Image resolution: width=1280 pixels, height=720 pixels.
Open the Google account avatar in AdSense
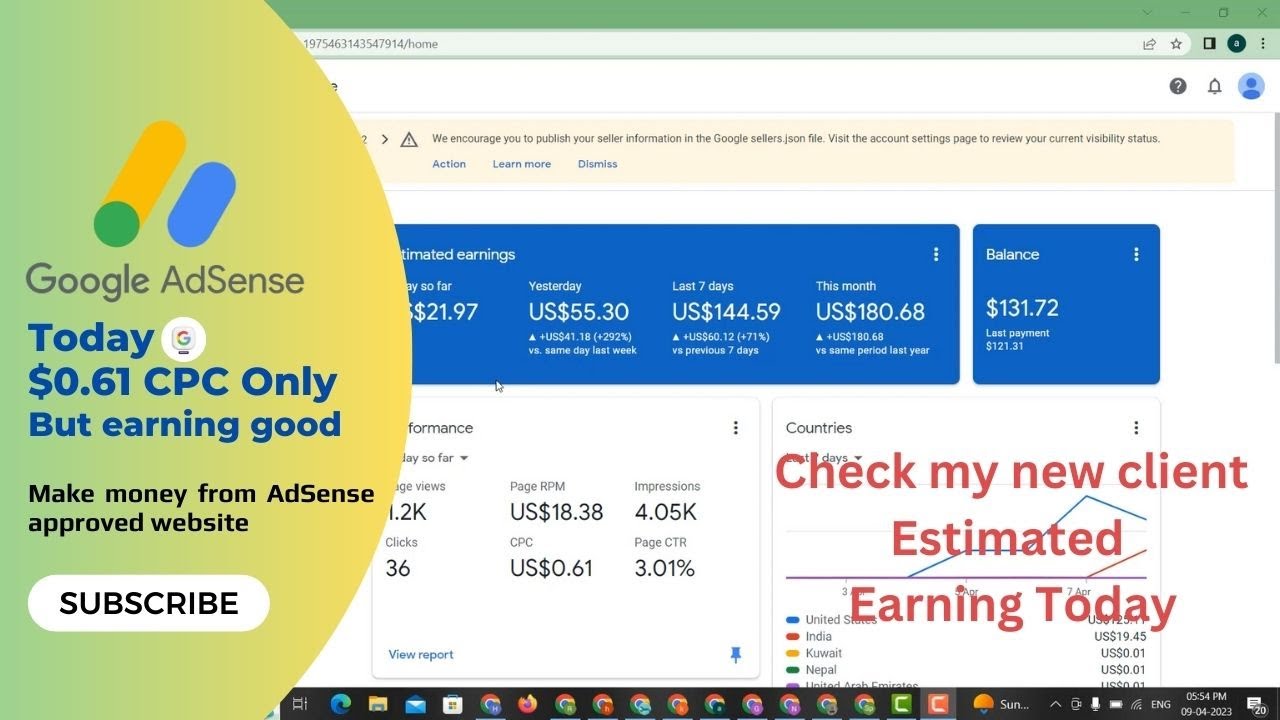pyautogui.click(x=1251, y=86)
